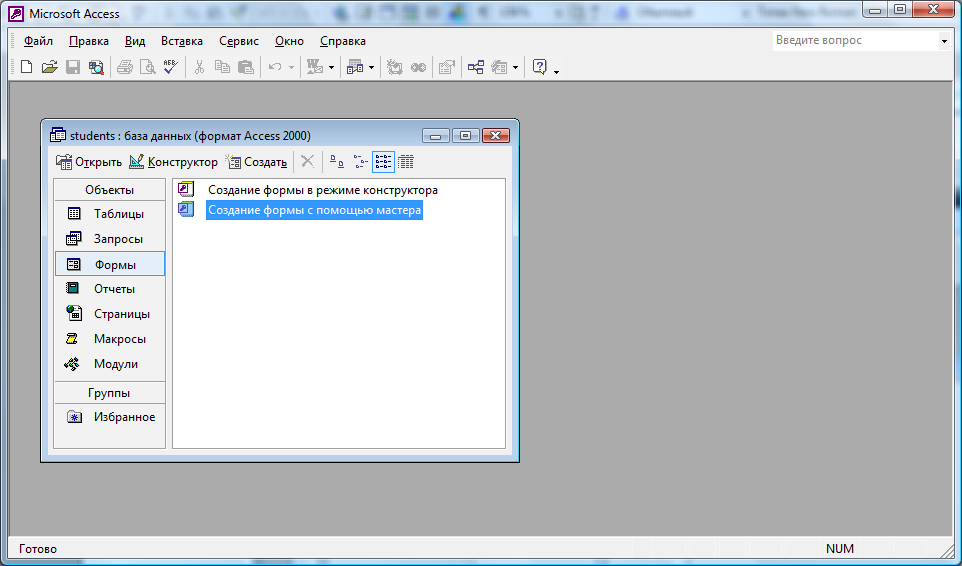
Task: Open the Правка menu
Action: pos(89,41)
